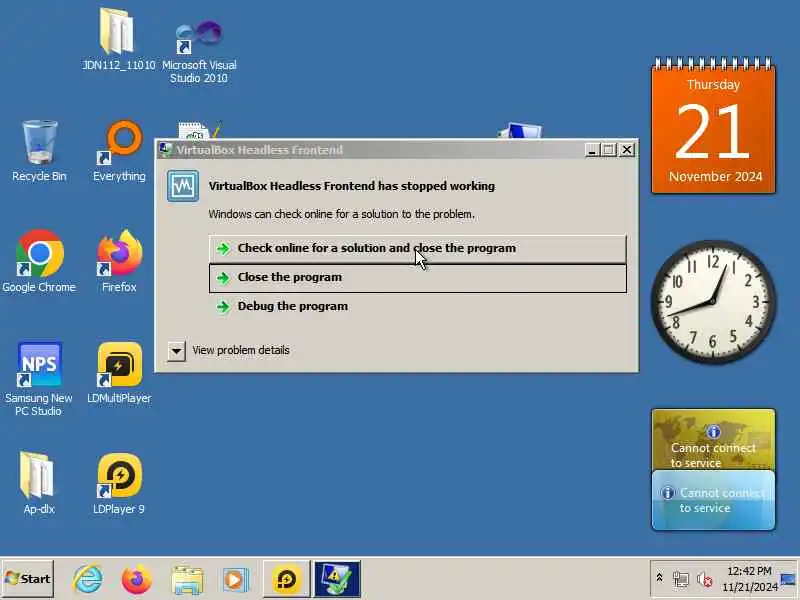Select Firefox desktop shortcut
This screenshot has height=600, width=800.
(119, 253)
